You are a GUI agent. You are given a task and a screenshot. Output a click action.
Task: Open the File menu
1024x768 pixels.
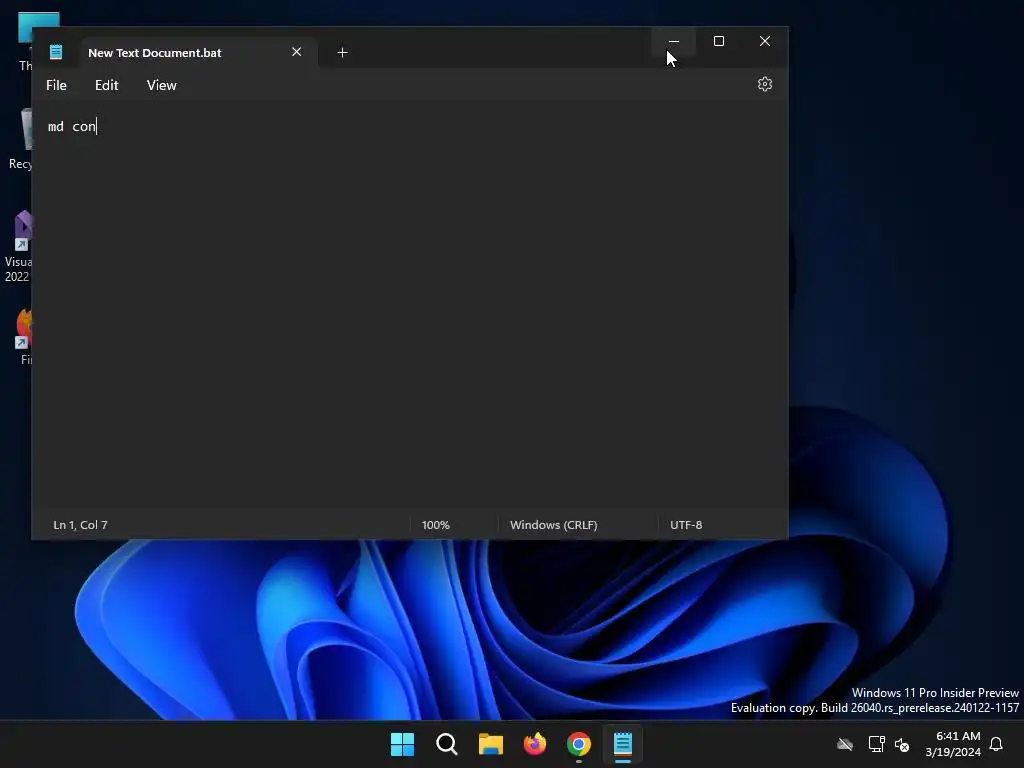(56, 85)
